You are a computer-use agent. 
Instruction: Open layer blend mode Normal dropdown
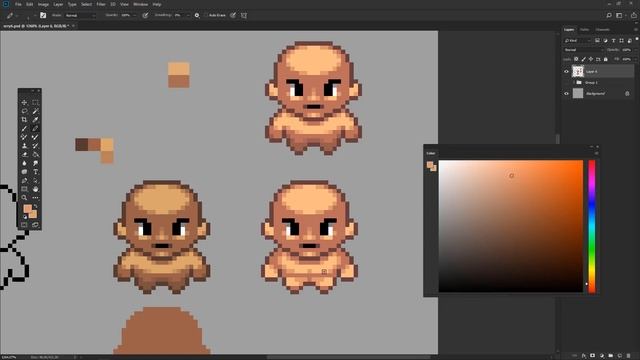(x=583, y=50)
